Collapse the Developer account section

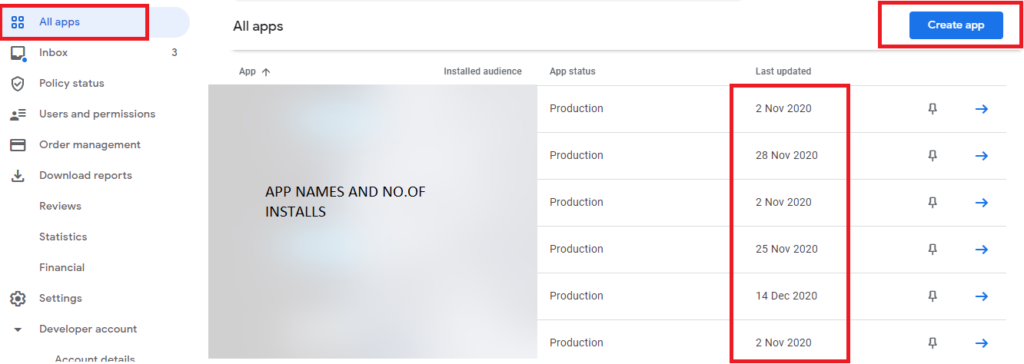(x=18, y=329)
